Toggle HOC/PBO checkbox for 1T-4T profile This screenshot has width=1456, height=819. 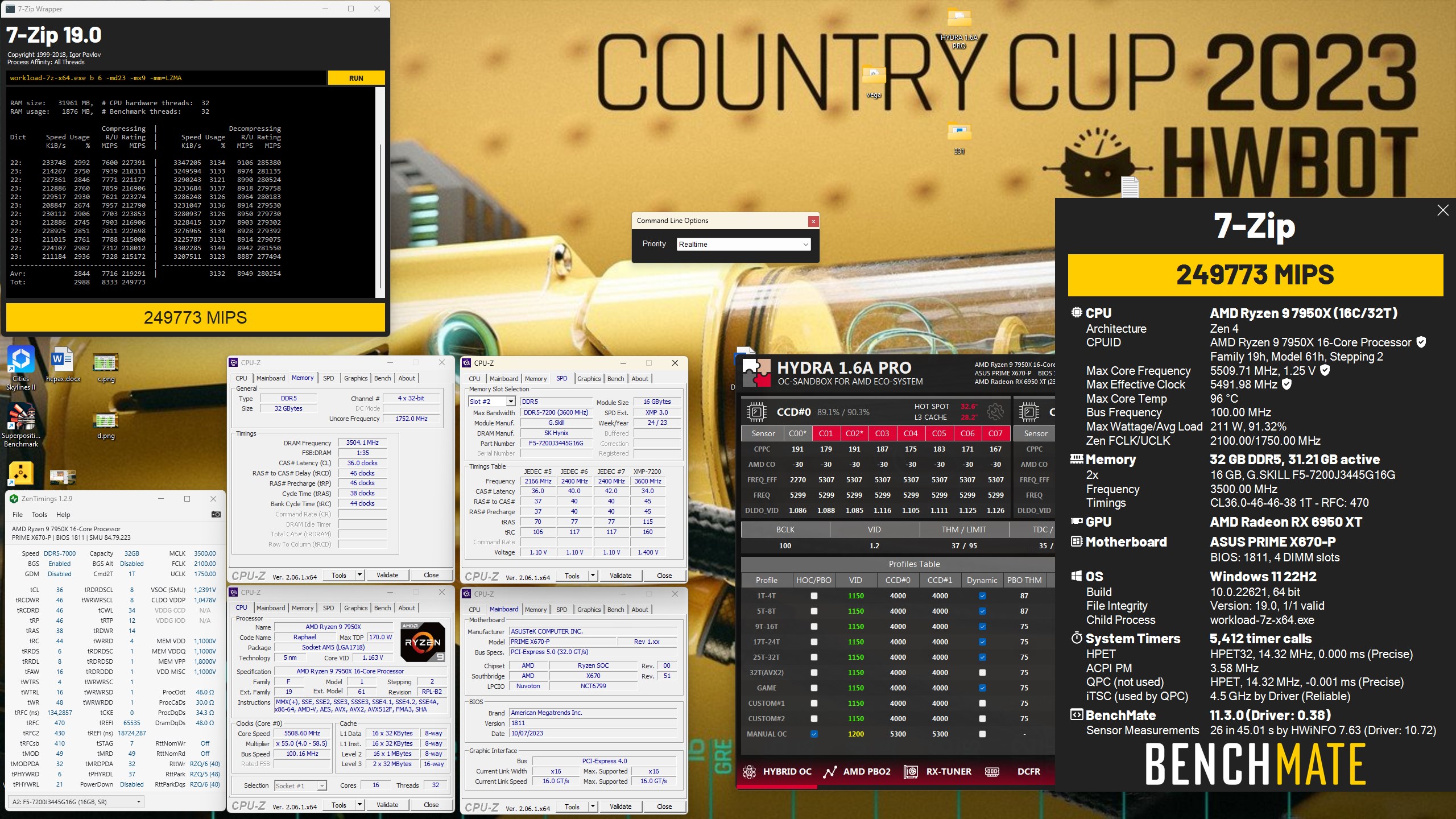(x=814, y=595)
